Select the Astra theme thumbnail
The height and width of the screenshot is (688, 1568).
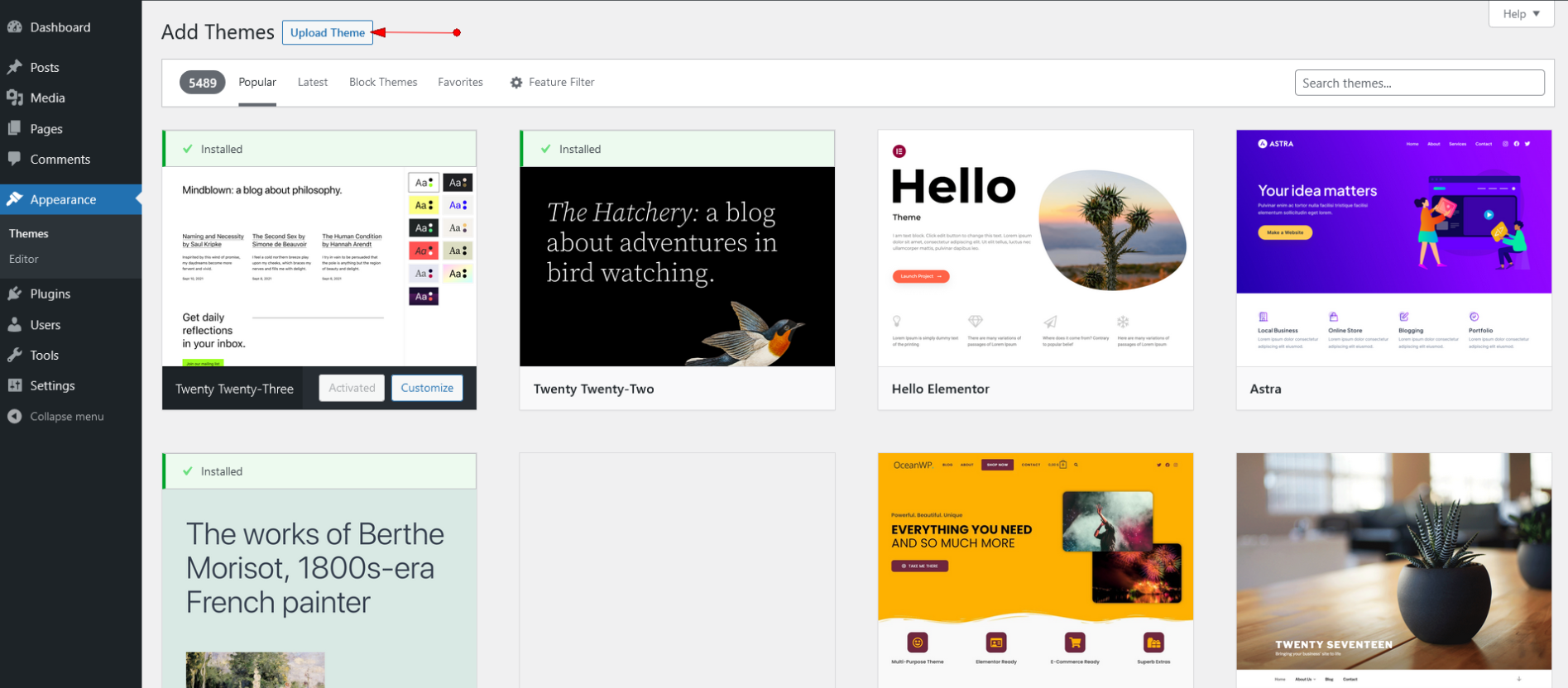point(1393,247)
